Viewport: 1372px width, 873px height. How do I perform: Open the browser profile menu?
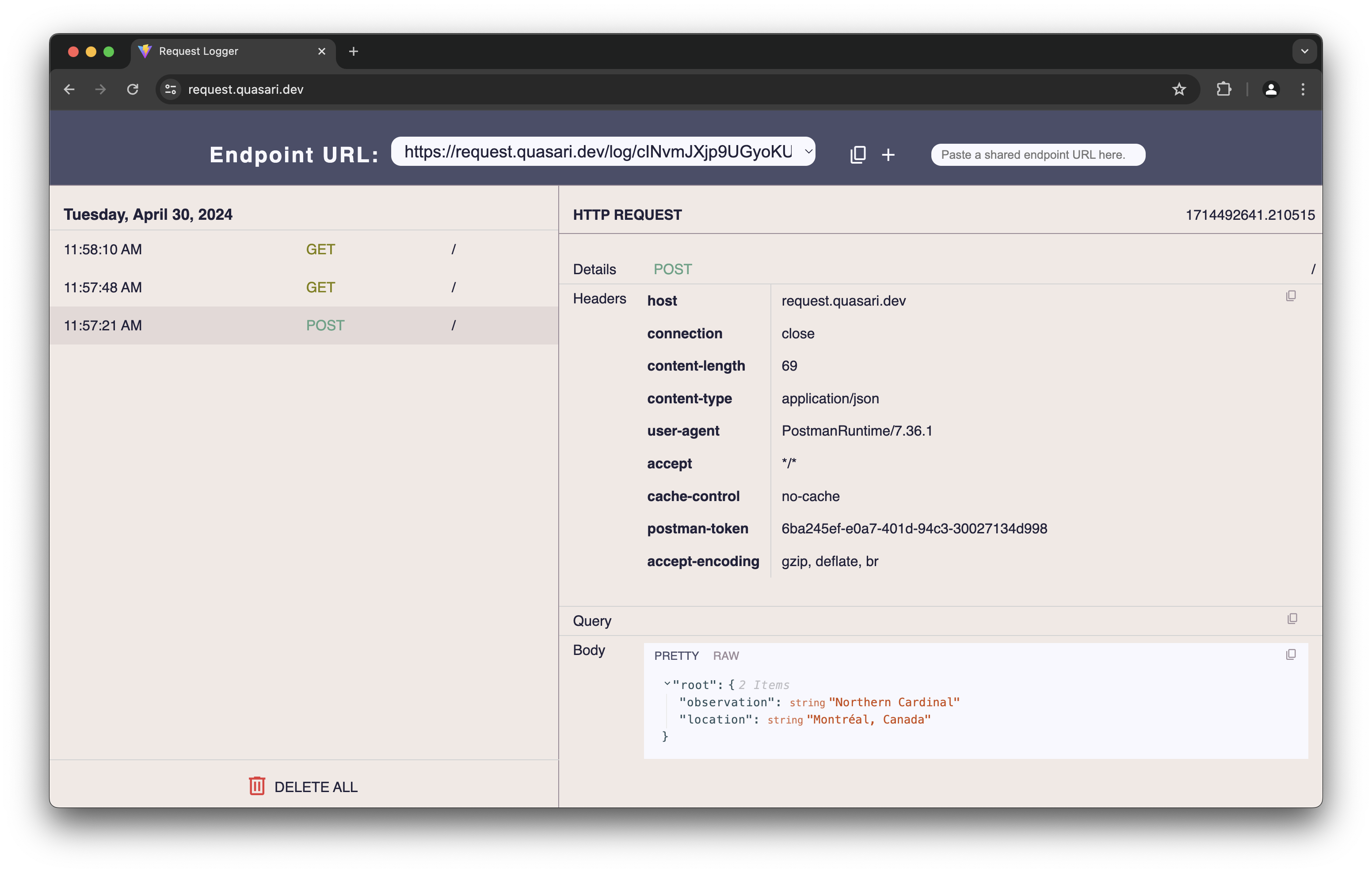[1271, 89]
